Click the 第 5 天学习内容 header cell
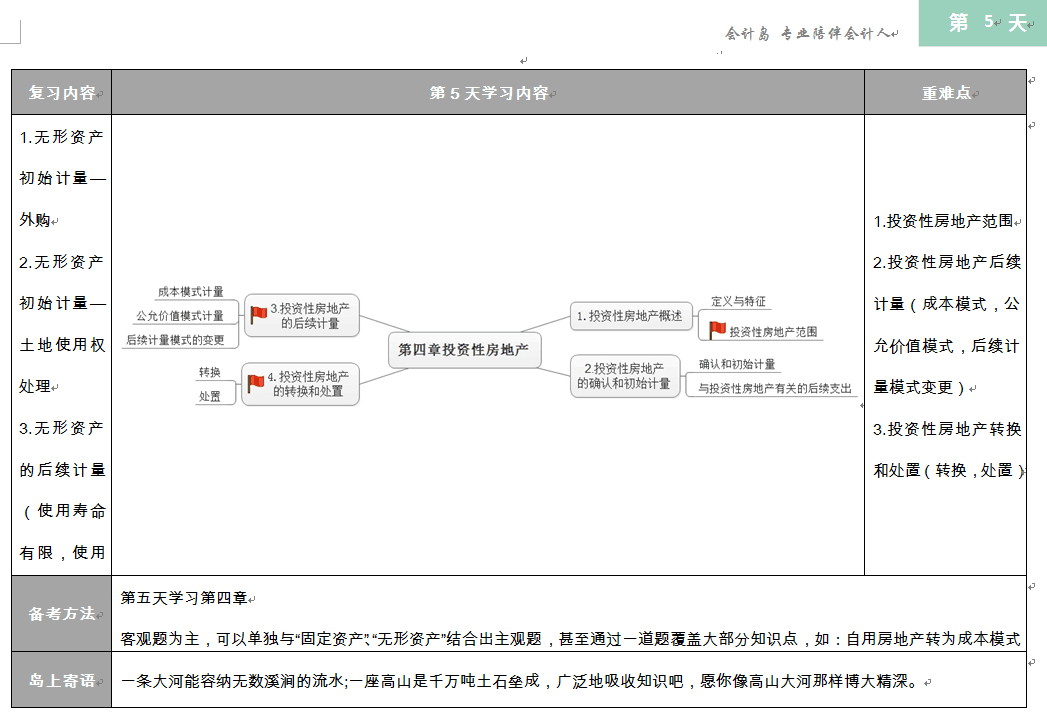The width and height of the screenshot is (1047, 717). click(x=488, y=93)
